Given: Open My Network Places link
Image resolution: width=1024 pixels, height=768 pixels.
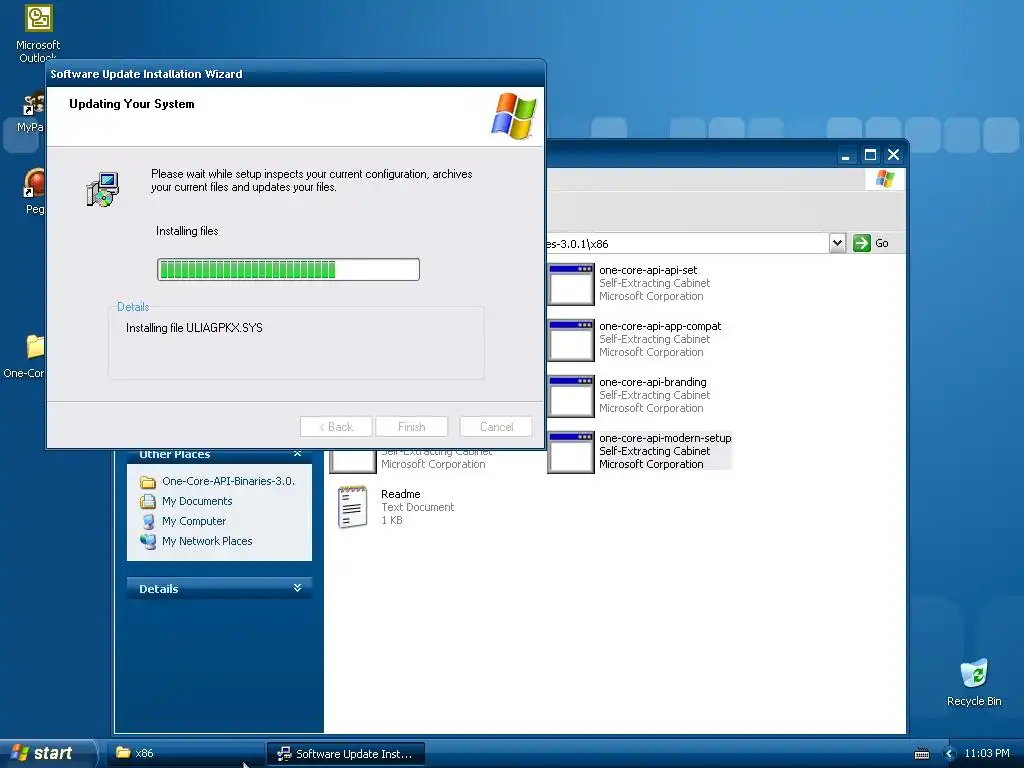Looking at the screenshot, I should (x=207, y=541).
